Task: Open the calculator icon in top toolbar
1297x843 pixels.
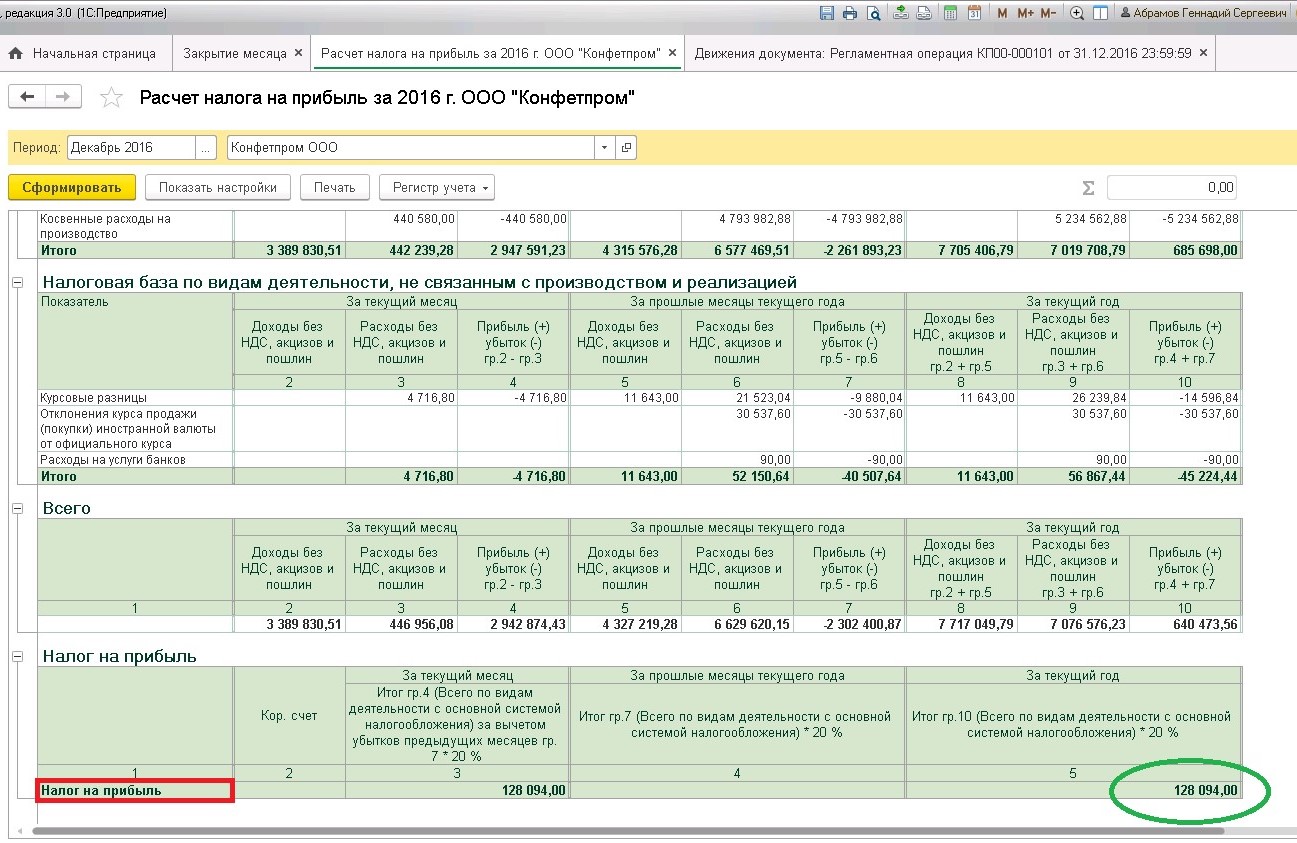Action: [950, 13]
